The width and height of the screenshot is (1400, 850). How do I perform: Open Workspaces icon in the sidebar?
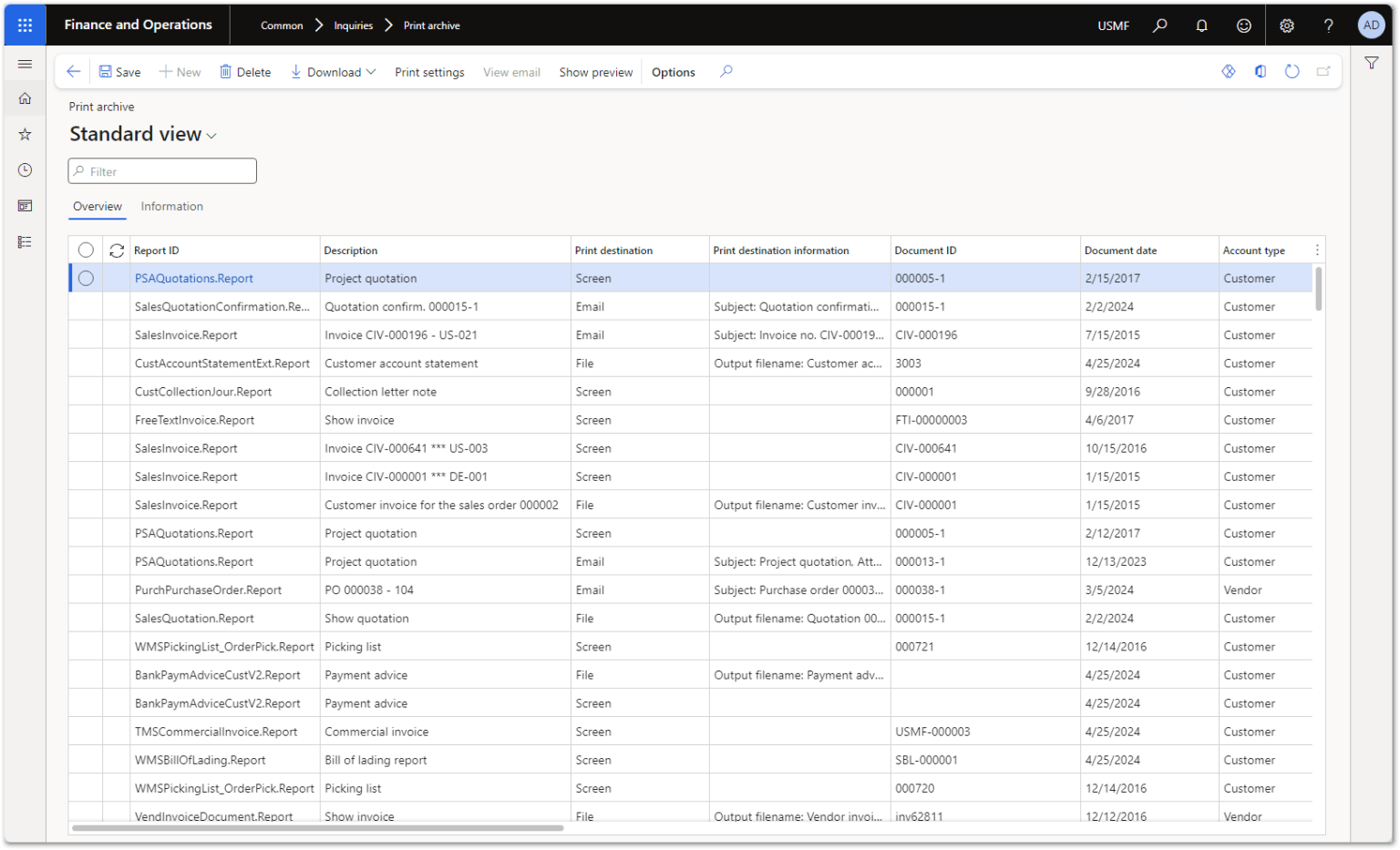(x=25, y=206)
